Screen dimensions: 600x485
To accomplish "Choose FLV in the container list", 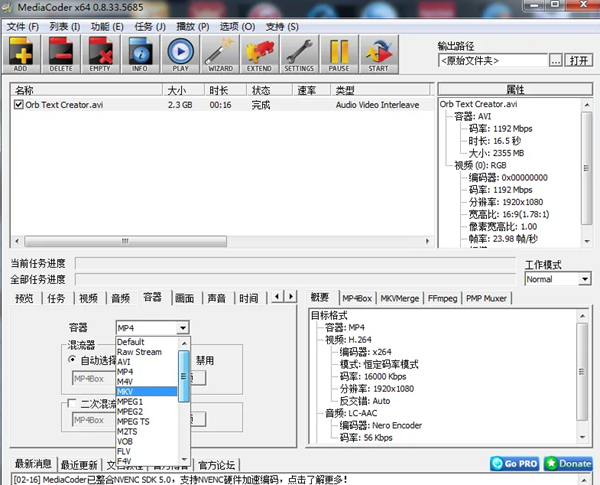I will coord(147,451).
